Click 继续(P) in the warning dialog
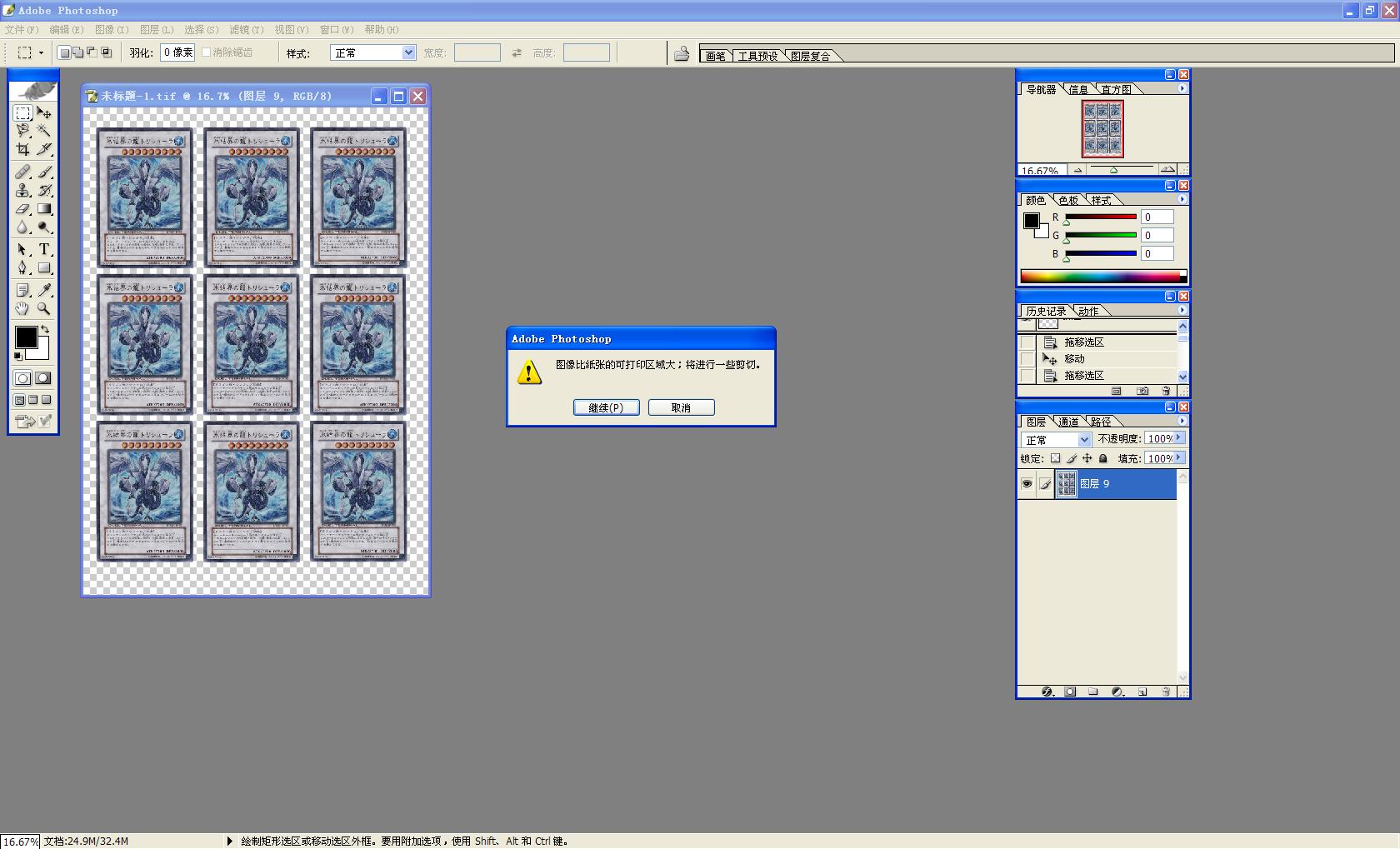1400x849 pixels. tap(607, 407)
